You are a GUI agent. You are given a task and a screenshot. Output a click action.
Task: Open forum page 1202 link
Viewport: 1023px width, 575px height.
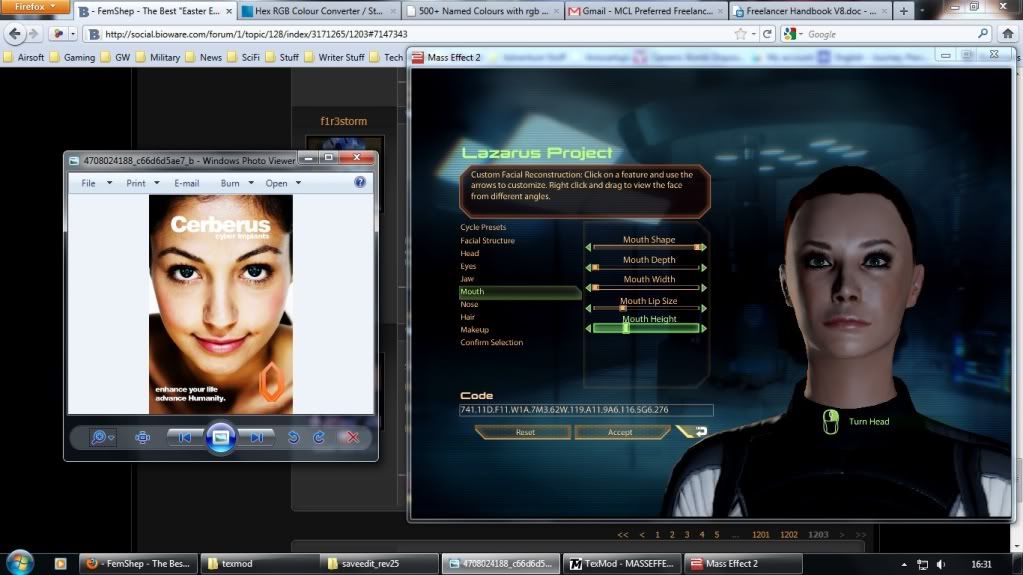tap(789, 535)
